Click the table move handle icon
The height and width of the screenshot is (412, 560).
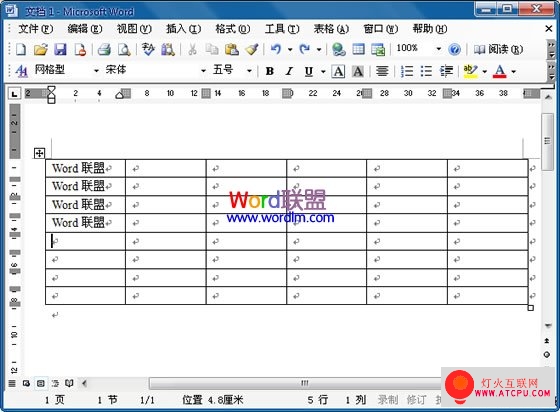[x=39, y=154]
